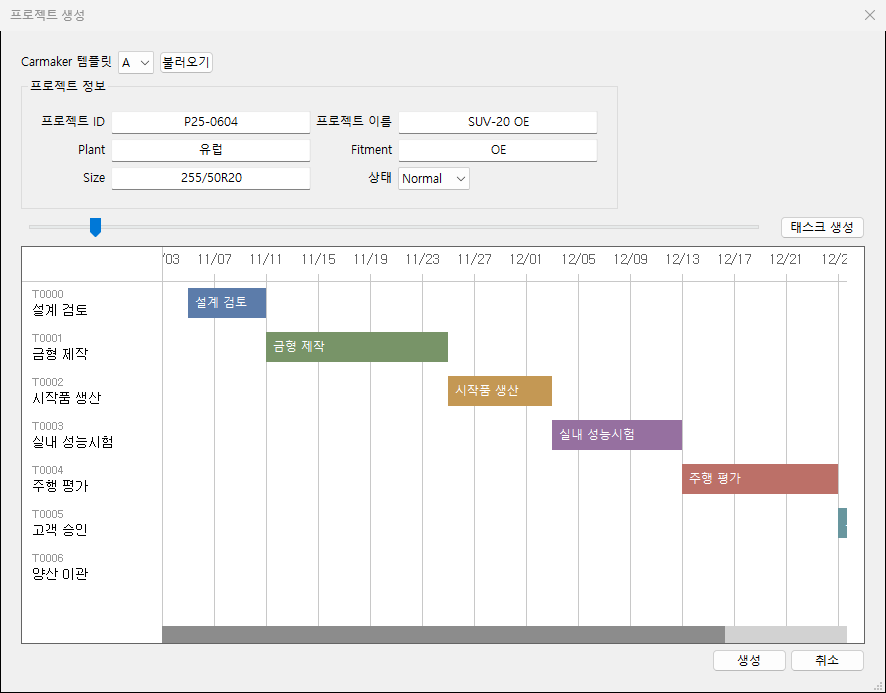The image size is (886, 693).
Task: Click the light scrollbar track right of thumb
Action: pos(786,634)
